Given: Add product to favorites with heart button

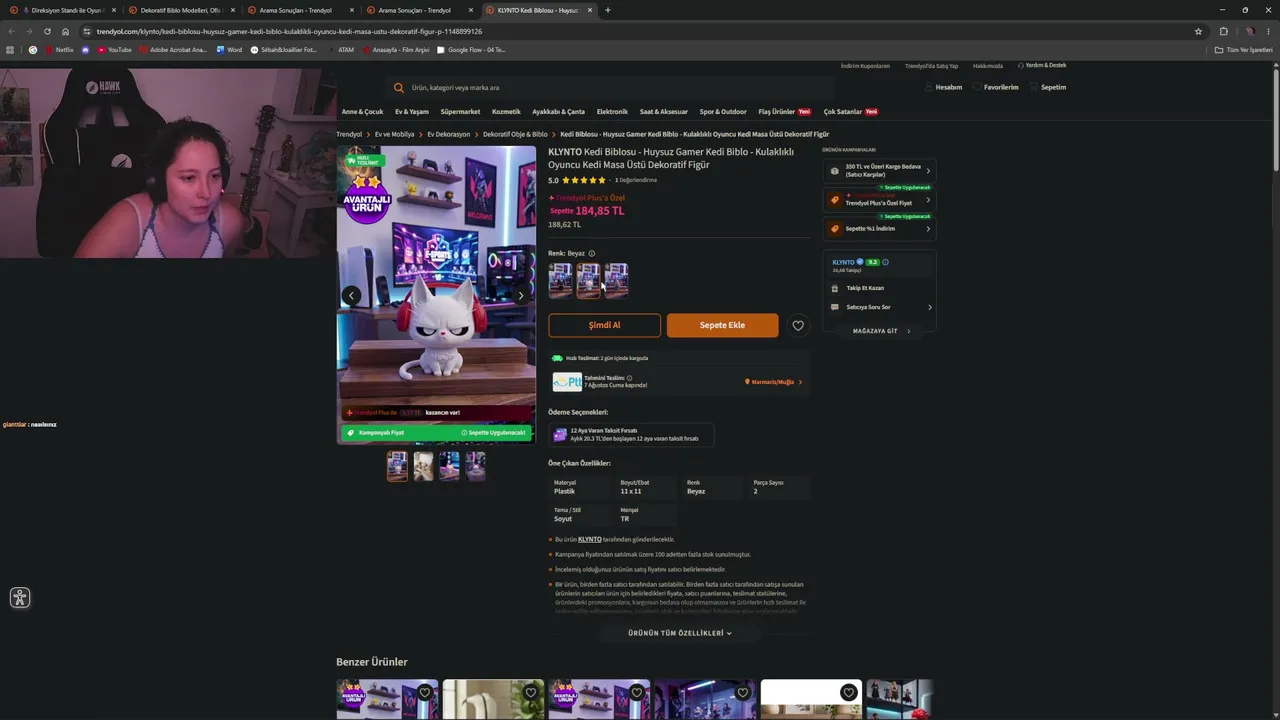Looking at the screenshot, I should (798, 325).
